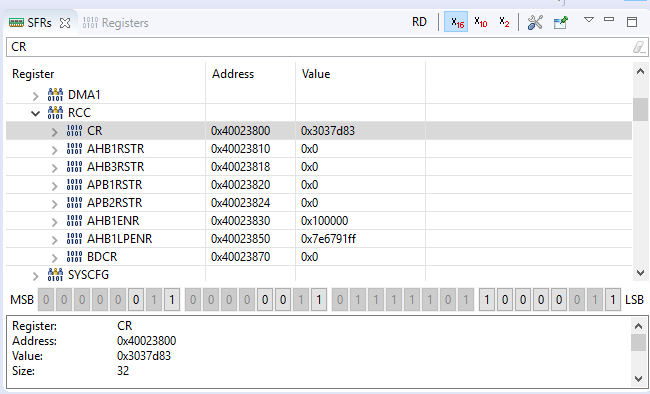Click the register list scrollbar down arrow
The width and height of the screenshot is (650, 394).
coord(640,273)
